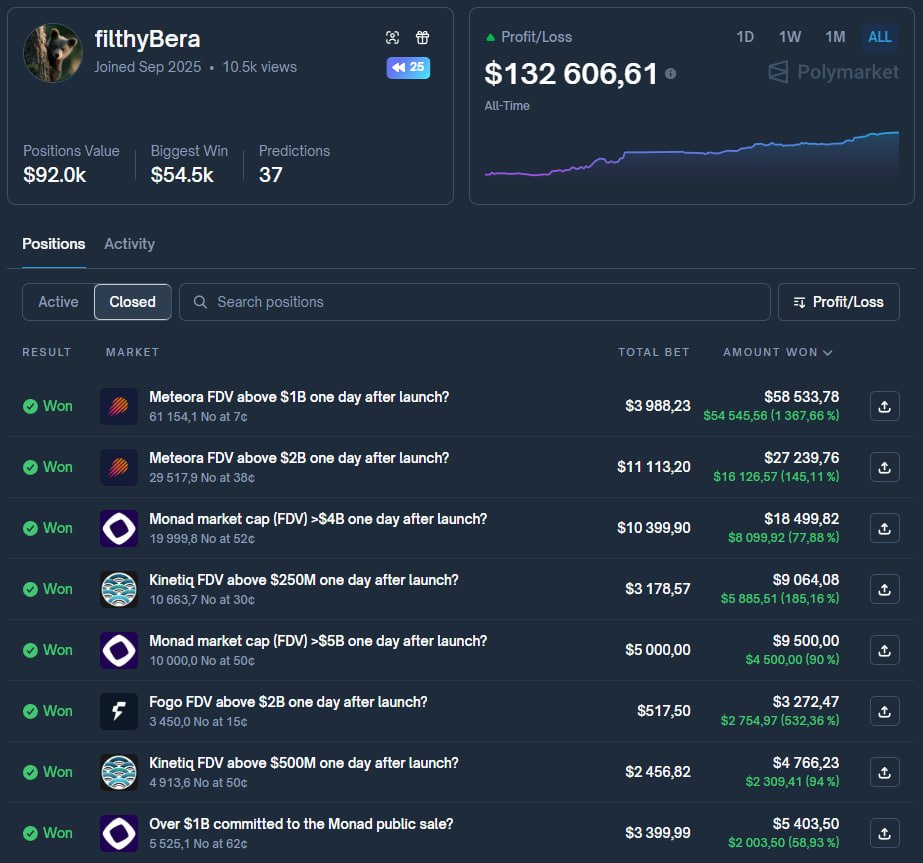Image resolution: width=923 pixels, height=863 pixels.
Task: Click the green Profit/Loss triangle indicator
Action: [490, 38]
